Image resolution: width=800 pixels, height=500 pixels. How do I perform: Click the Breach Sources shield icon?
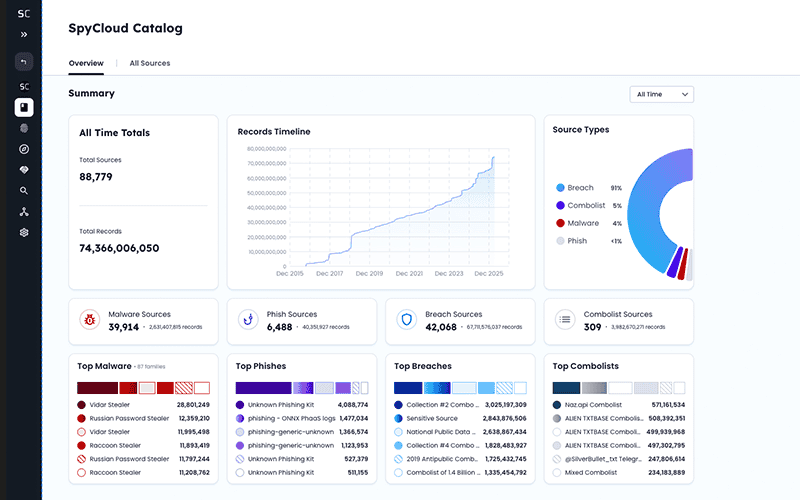pyautogui.click(x=407, y=320)
